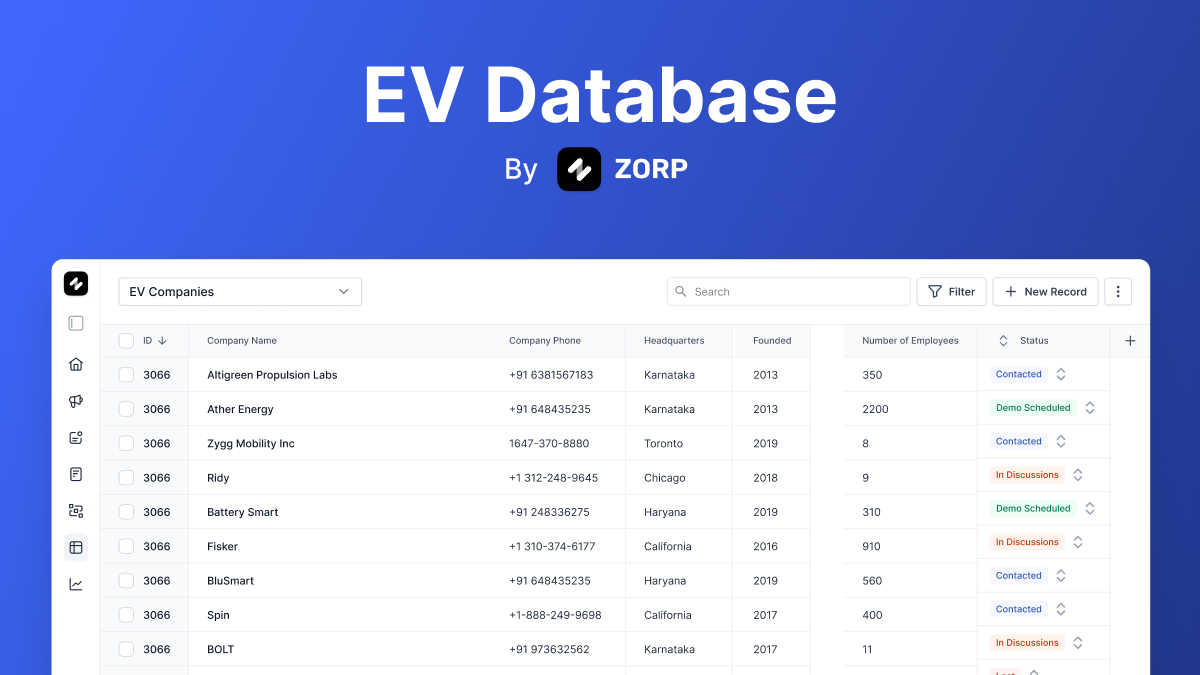This screenshot has height=675, width=1200.
Task: Open the EV Companies table dropdown
Action: pyautogui.click(x=240, y=291)
